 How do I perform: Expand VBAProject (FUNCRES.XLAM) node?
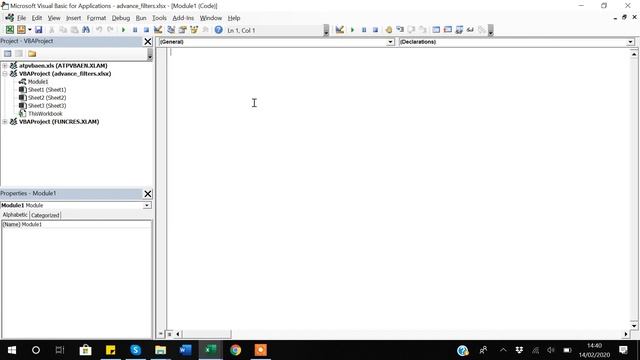tap(5, 122)
